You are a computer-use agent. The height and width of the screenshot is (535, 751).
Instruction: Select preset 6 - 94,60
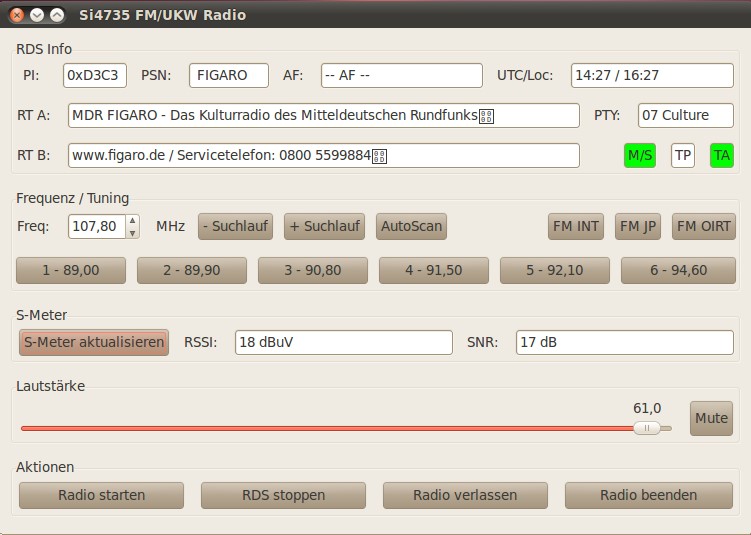676,270
